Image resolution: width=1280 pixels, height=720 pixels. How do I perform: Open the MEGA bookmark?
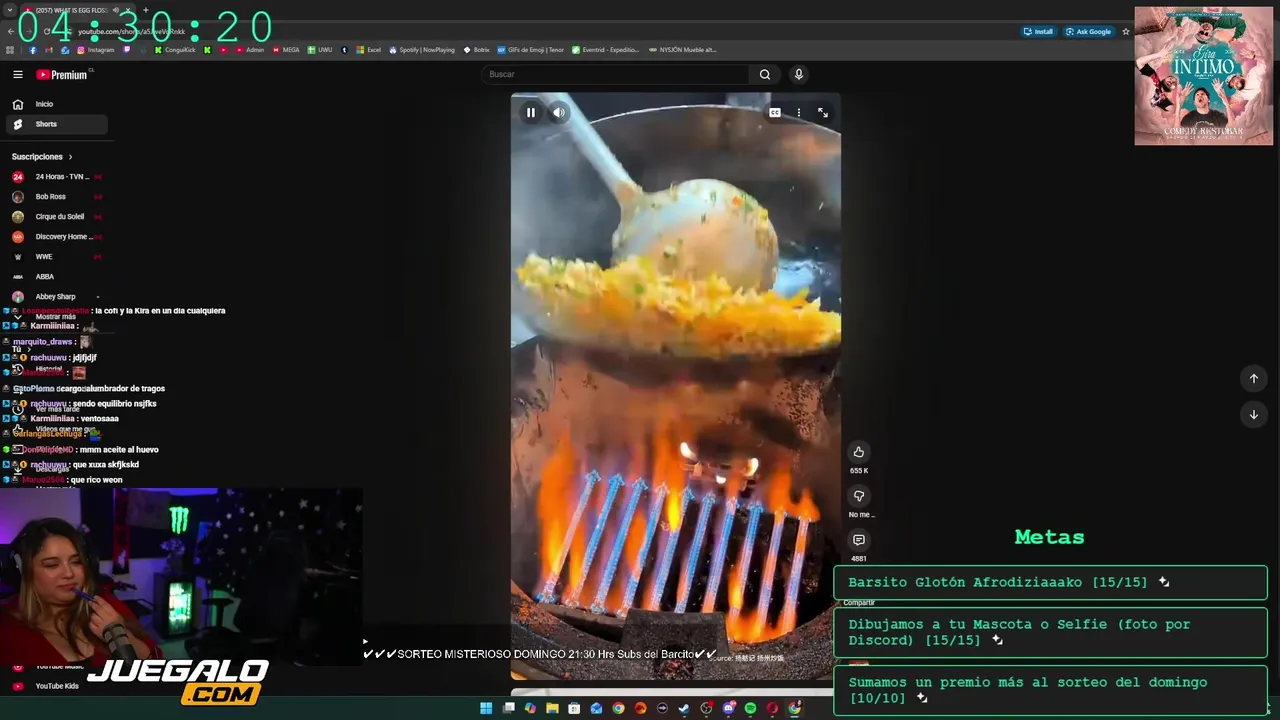286,50
